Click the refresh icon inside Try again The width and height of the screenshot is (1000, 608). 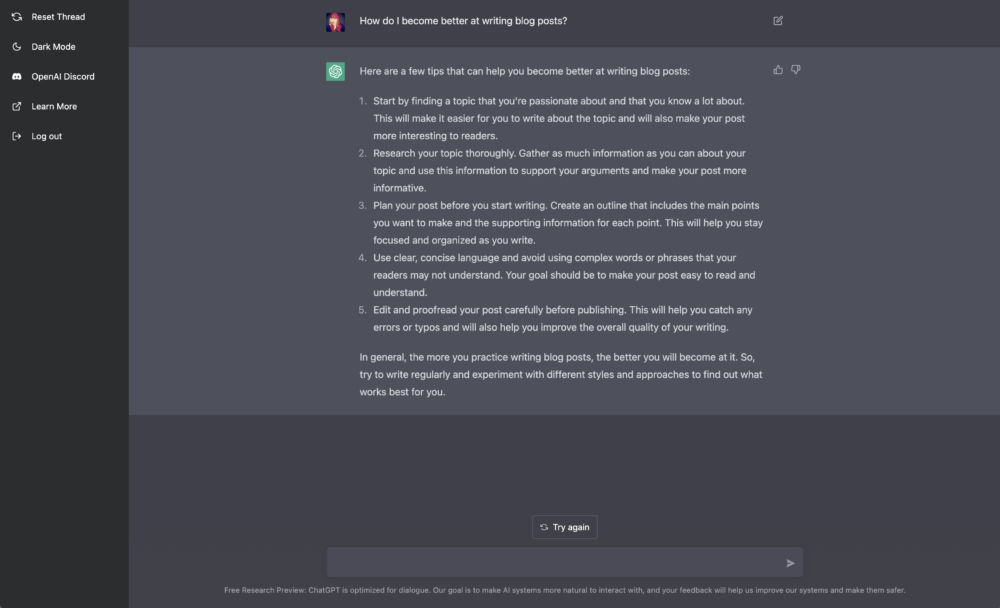pos(545,527)
